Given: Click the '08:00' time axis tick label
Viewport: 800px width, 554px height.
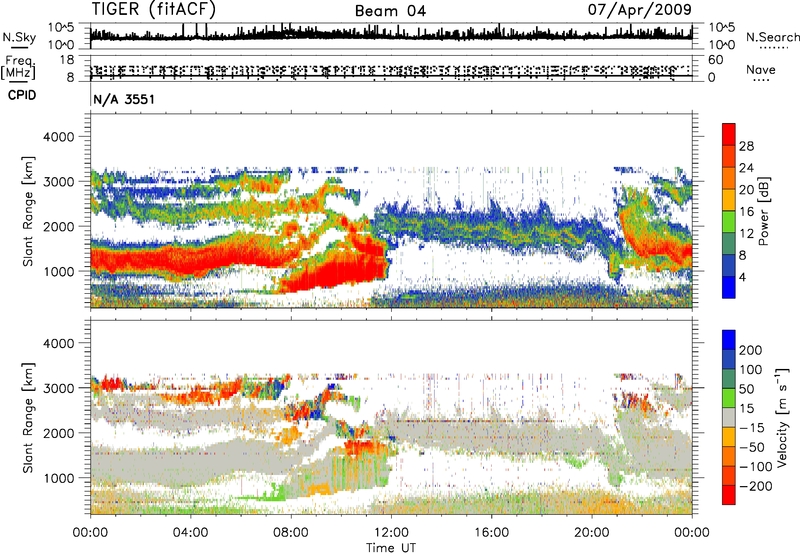Looking at the screenshot, I should (291, 533).
